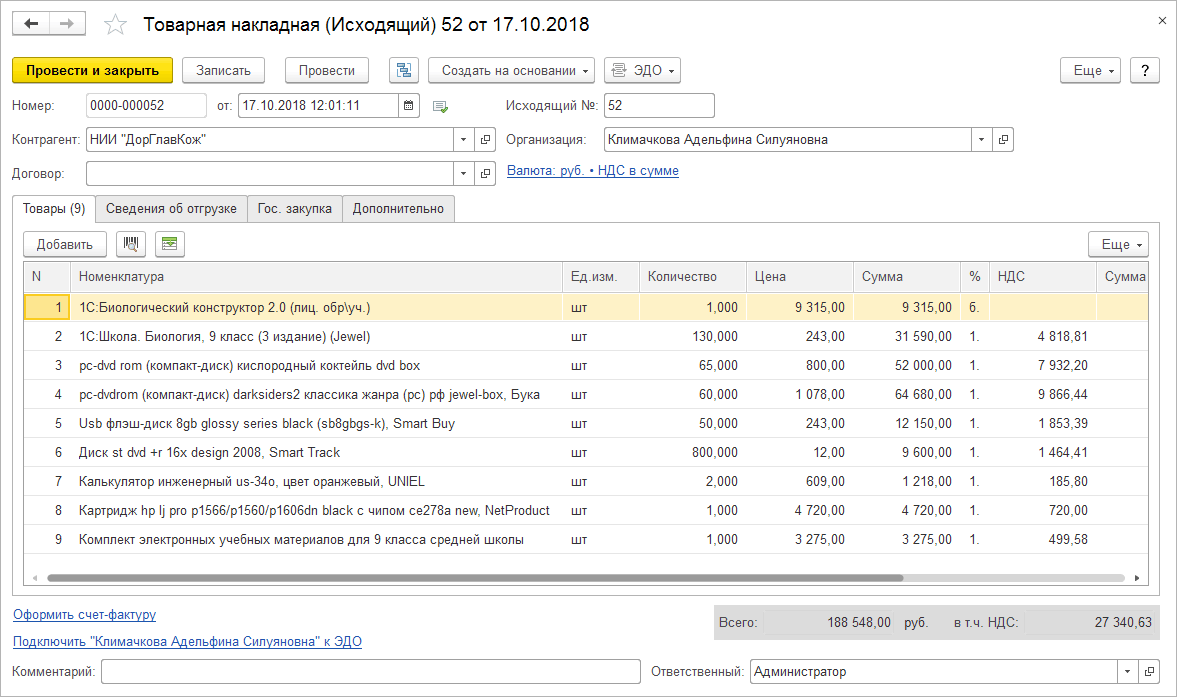The width and height of the screenshot is (1177, 697).
Task: Expand the Создать на основании dropdown
Action: (x=511, y=70)
